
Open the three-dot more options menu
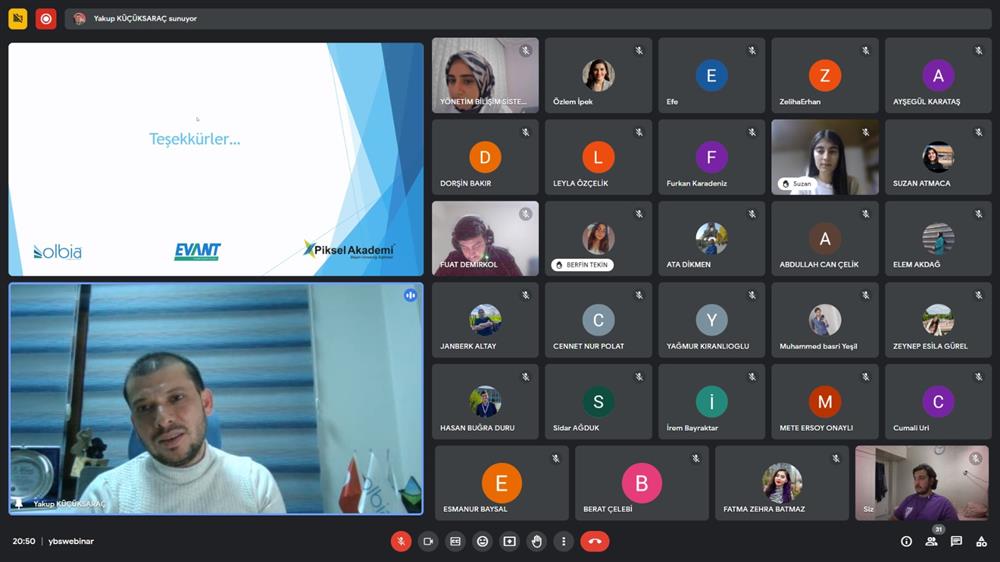click(564, 541)
